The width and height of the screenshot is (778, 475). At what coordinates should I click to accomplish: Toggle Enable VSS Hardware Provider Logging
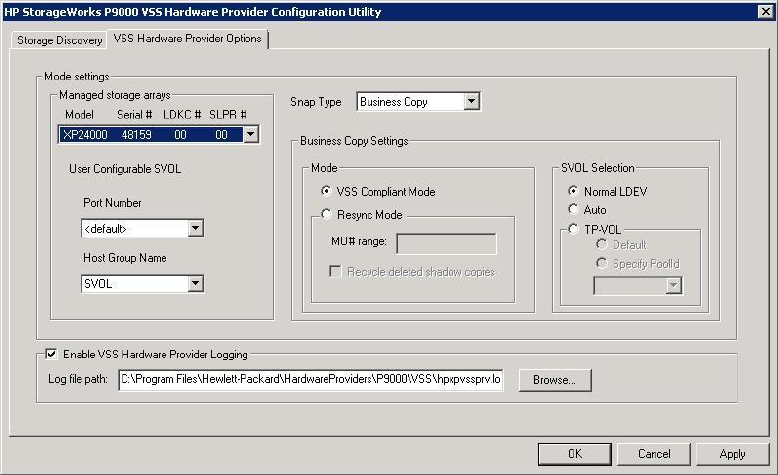51,354
